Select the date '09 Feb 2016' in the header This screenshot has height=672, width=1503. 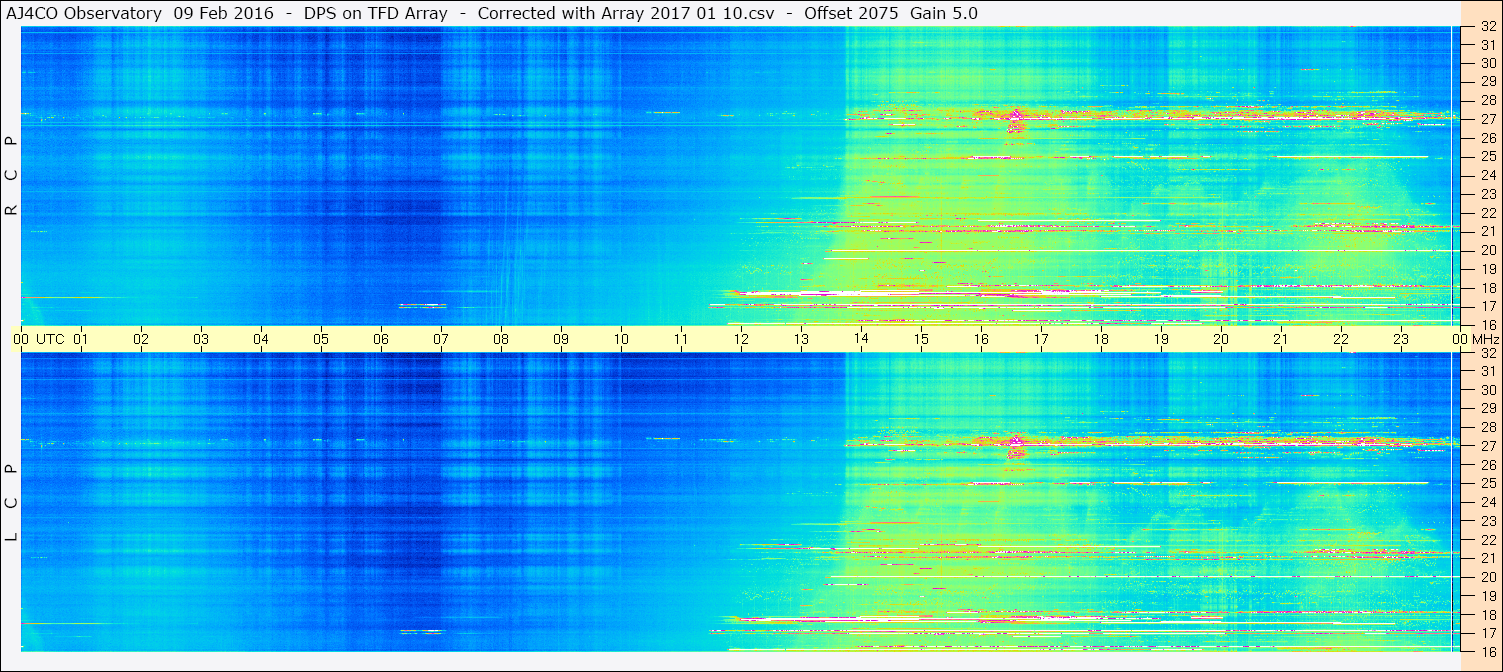[223, 13]
